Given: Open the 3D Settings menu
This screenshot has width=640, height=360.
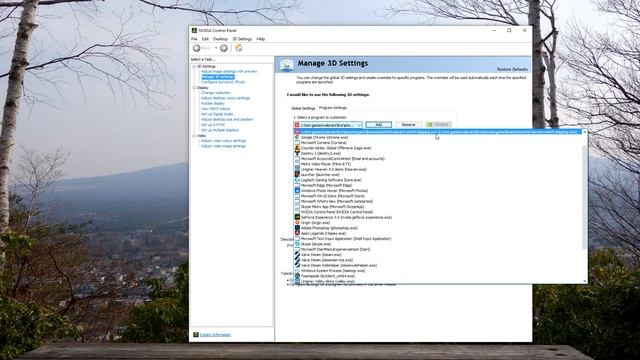Looking at the screenshot, I should tap(242, 39).
